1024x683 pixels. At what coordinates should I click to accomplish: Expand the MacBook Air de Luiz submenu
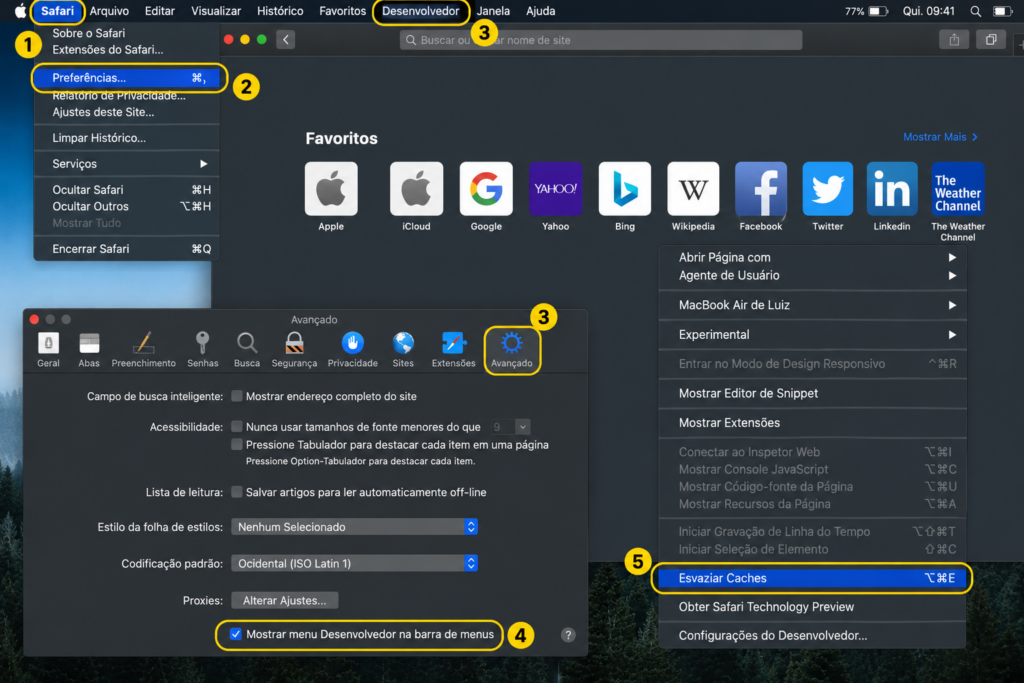coord(812,305)
